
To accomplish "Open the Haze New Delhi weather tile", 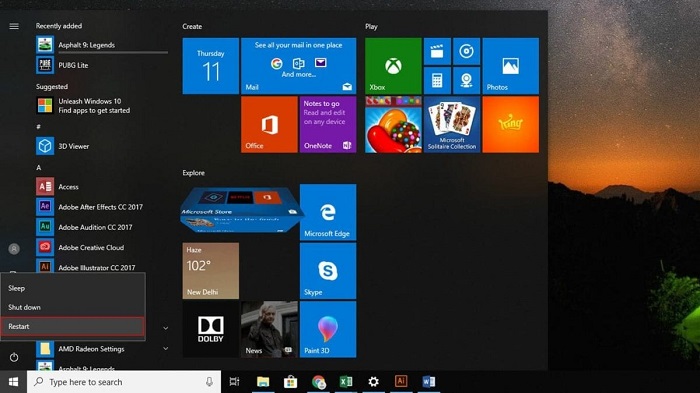I will [x=210, y=271].
